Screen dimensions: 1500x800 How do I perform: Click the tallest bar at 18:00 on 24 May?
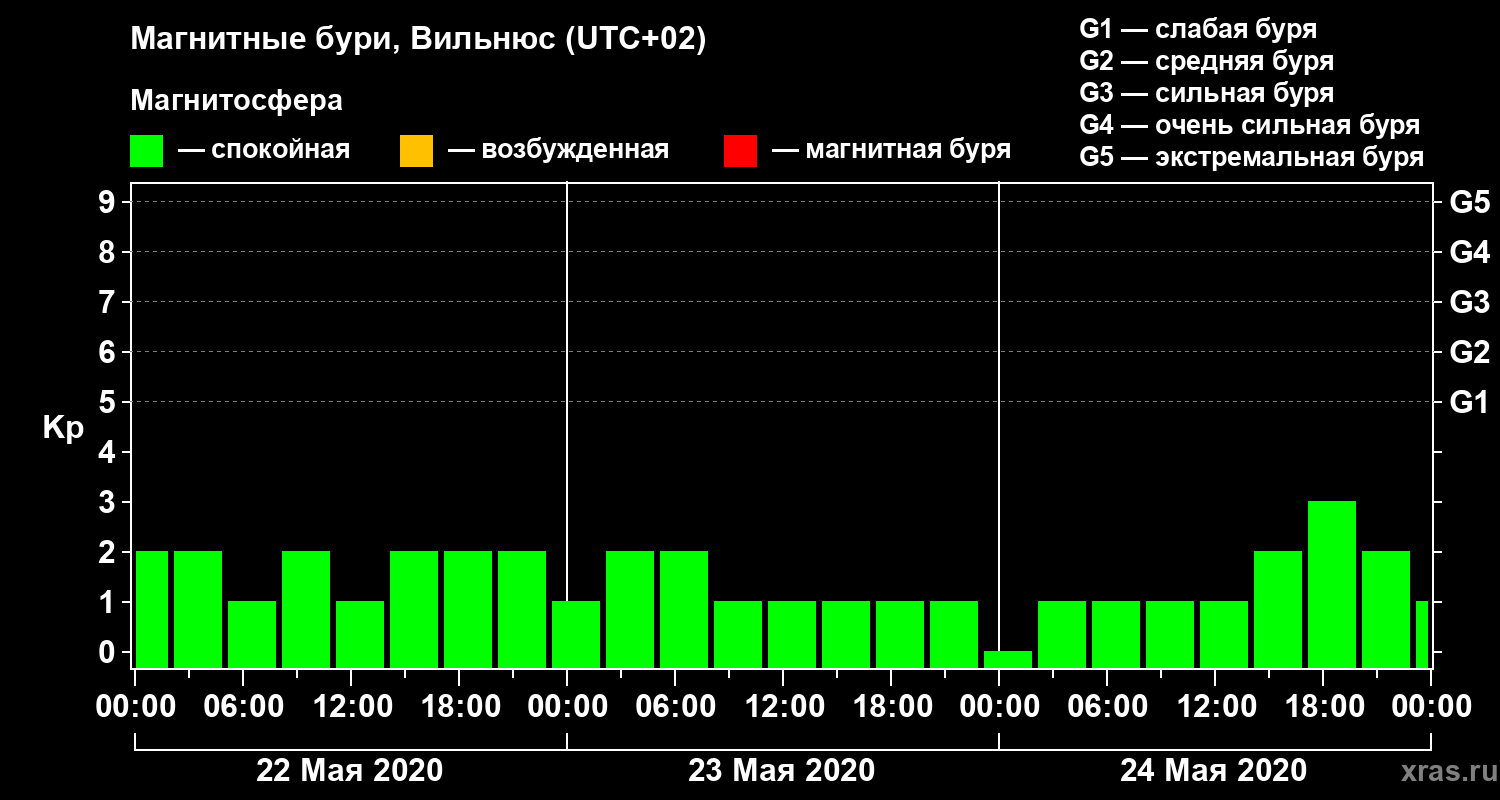click(x=1332, y=584)
